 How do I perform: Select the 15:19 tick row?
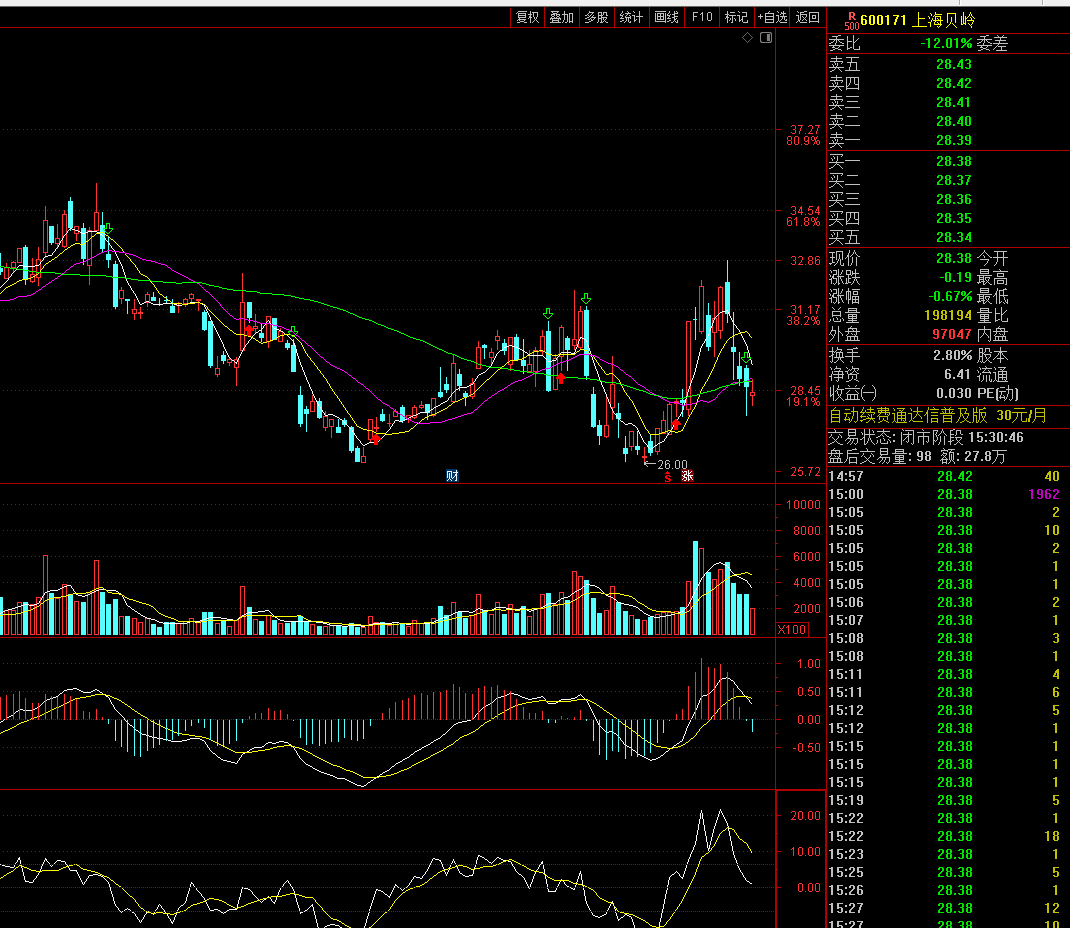[x=948, y=800]
